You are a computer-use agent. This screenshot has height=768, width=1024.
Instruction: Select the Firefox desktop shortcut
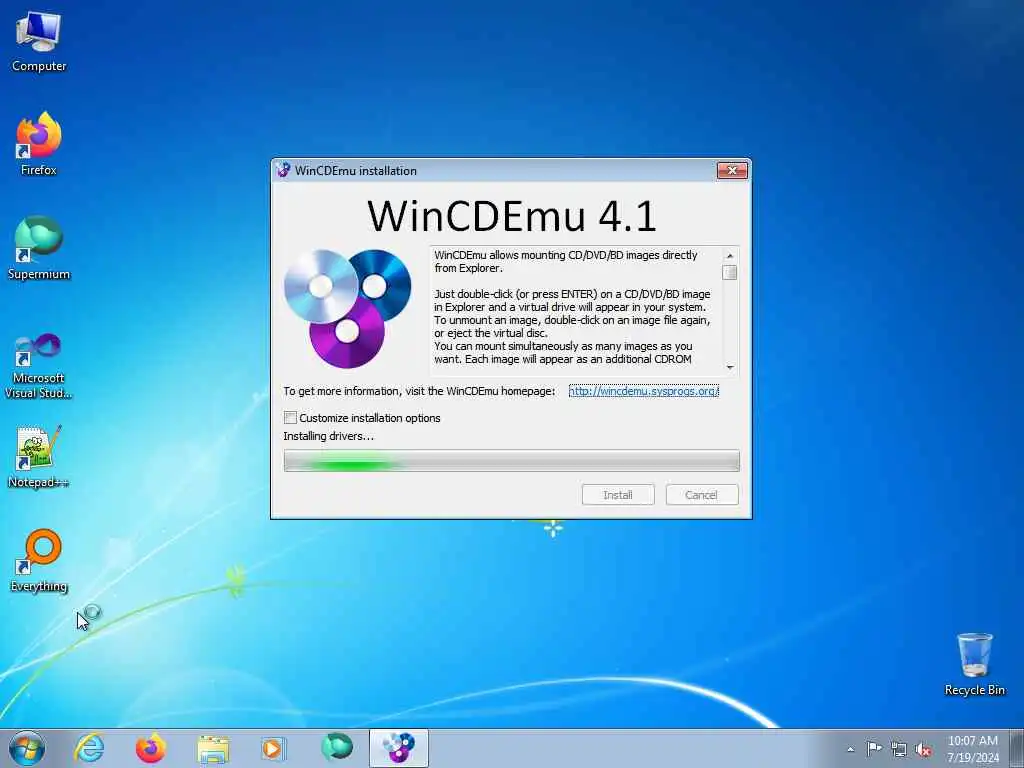(39, 144)
